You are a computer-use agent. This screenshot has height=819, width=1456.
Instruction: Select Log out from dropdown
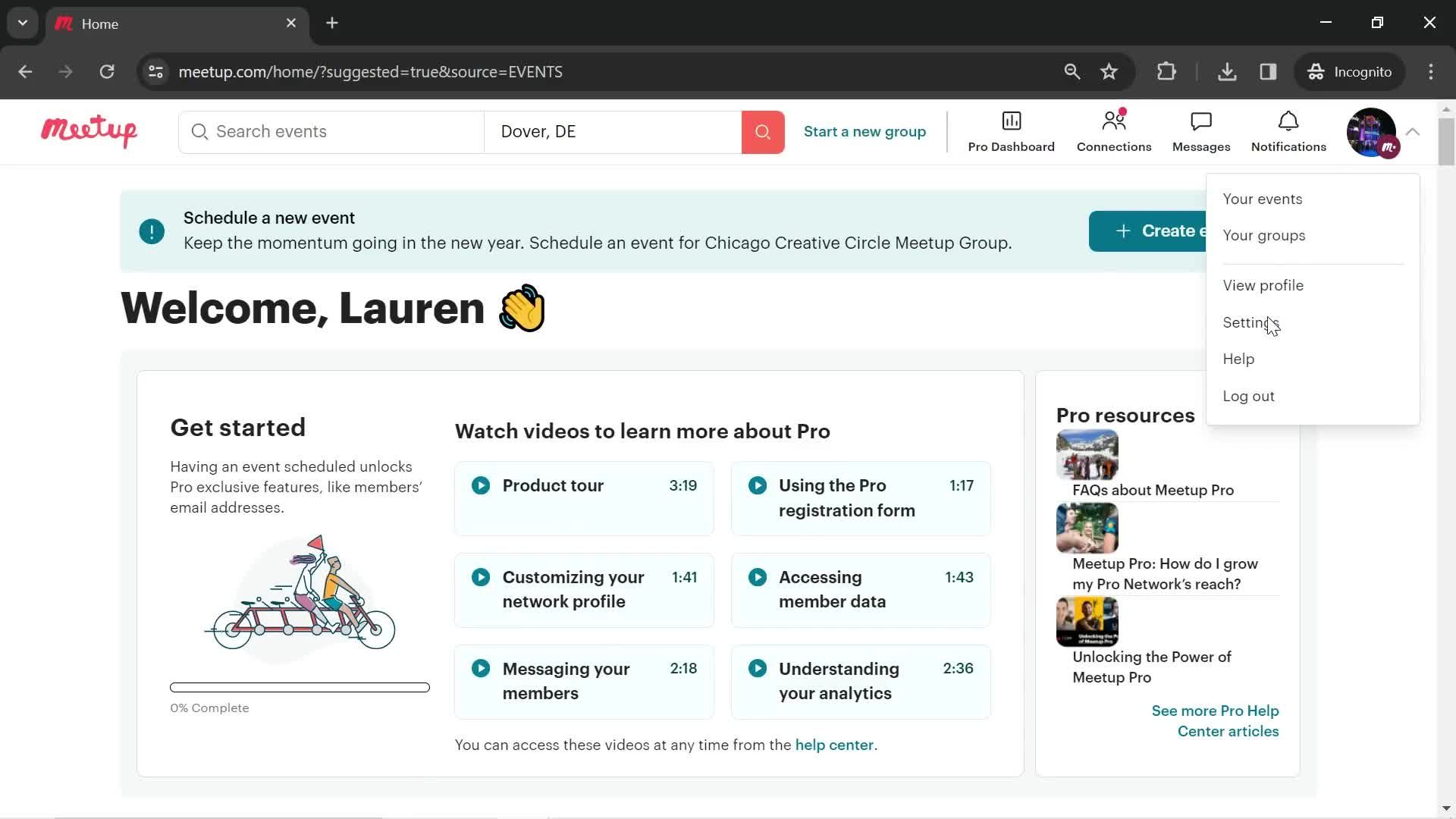point(1249,396)
